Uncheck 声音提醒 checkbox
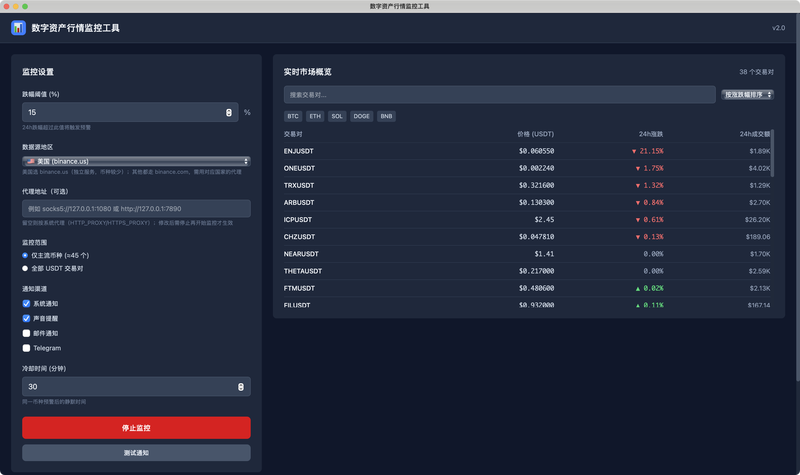Image resolution: width=800 pixels, height=475 pixels. coord(26,318)
